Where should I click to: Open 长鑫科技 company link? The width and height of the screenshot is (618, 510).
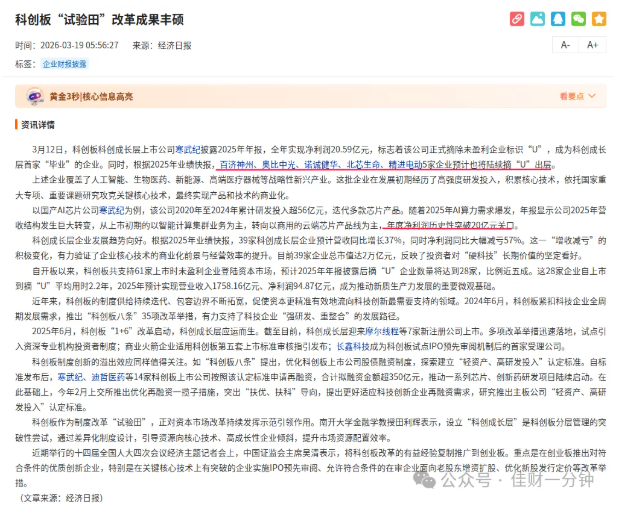tap(353, 346)
